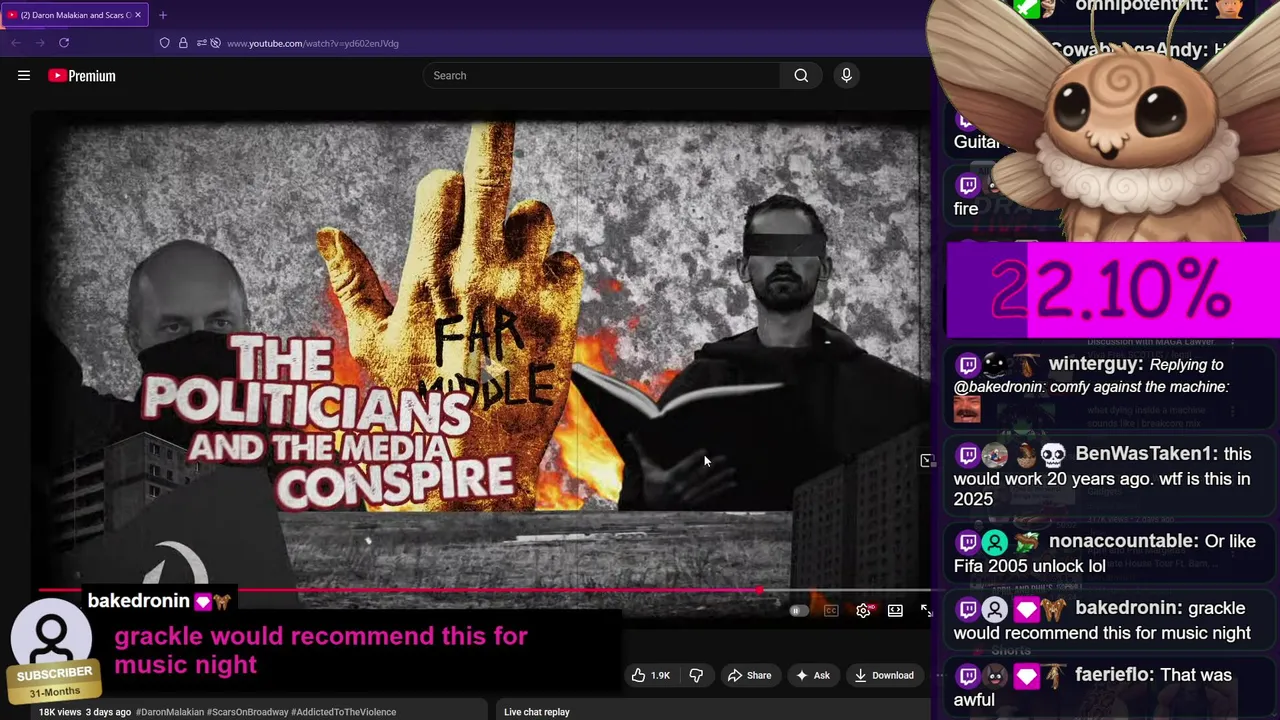Click the blocked autoplay icon in address bar

point(215,43)
